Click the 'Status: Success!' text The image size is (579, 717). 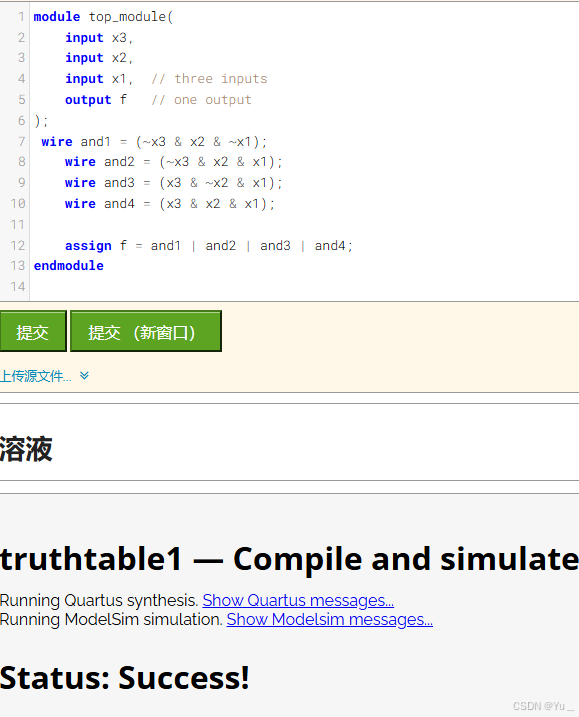pyautogui.click(x=124, y=677)
